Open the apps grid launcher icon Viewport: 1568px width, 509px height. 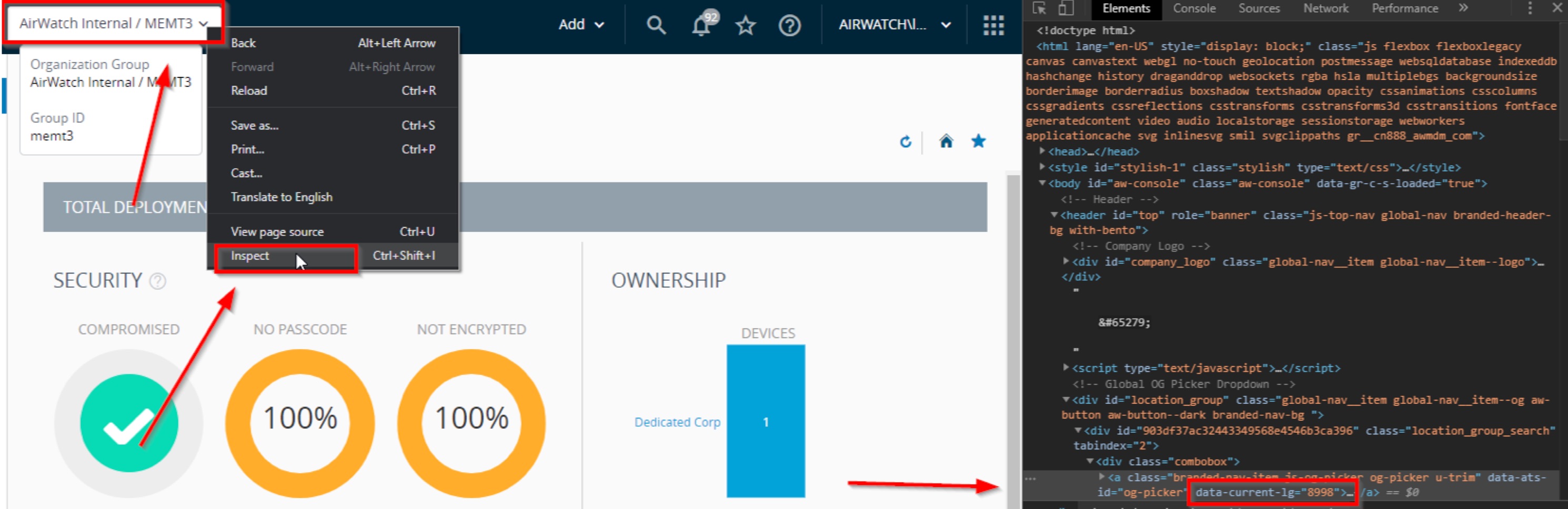pyautogui.click(x=993, y=26)
